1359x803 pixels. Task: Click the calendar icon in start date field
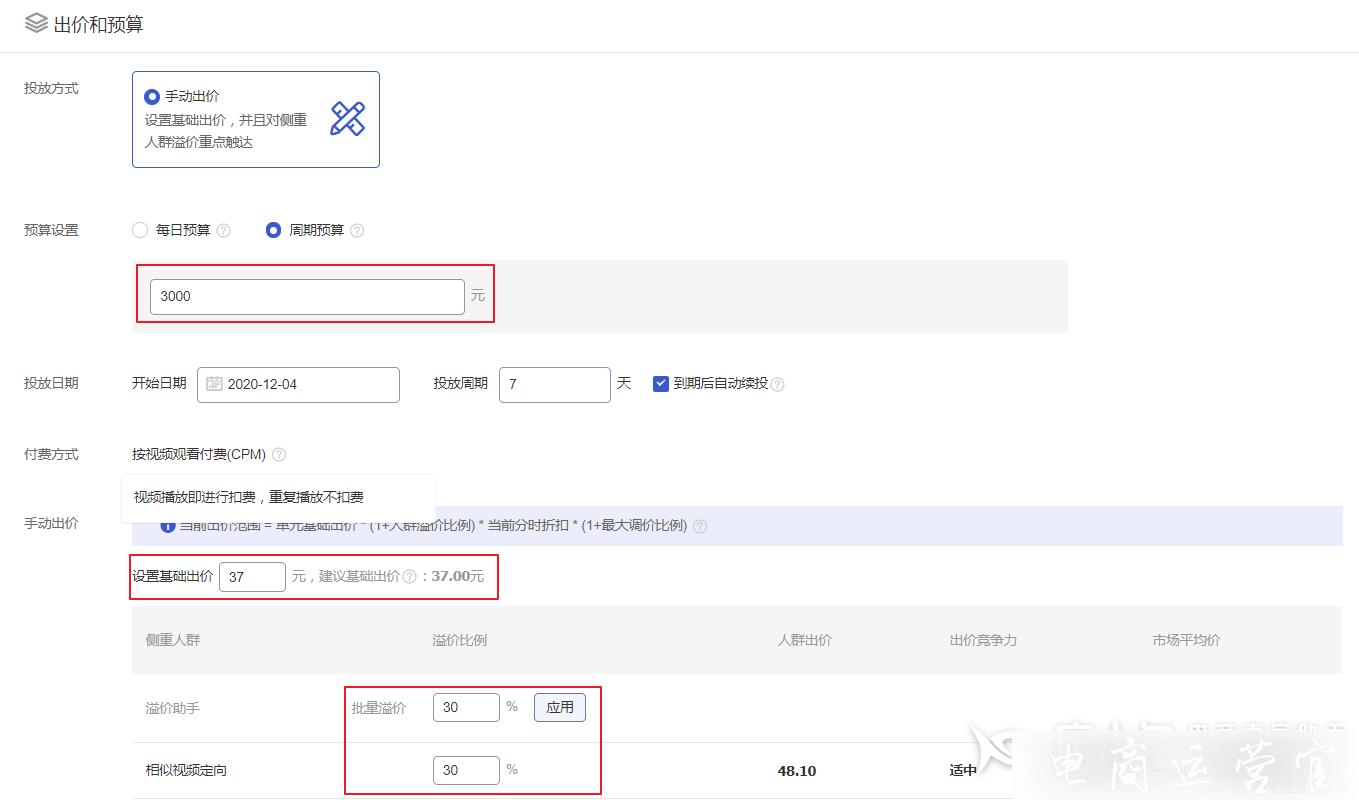click(x=214, y=384)
